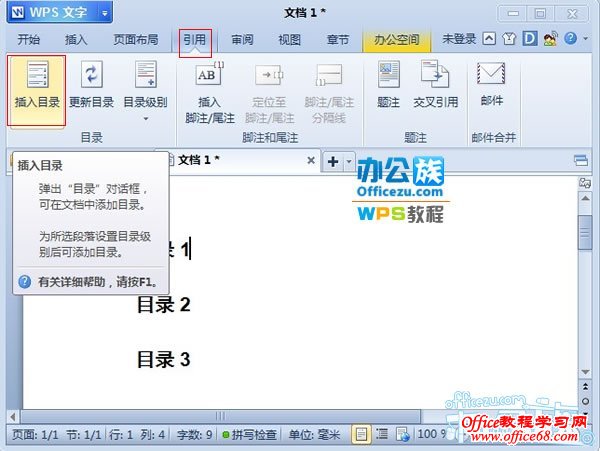Click the 插入目录 ribbon button
This screenshot has height=451, width=600.
tap(37, 90)
